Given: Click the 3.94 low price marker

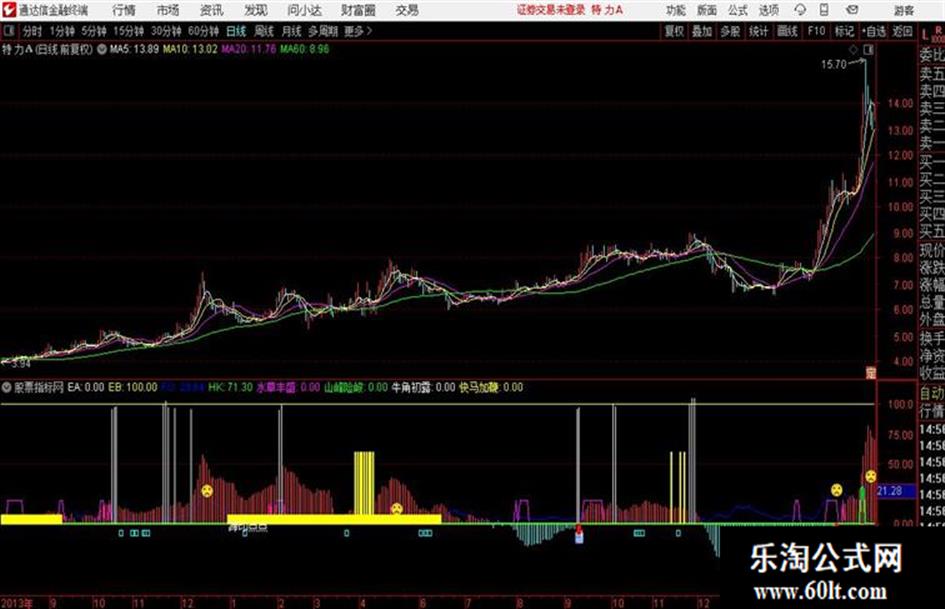Looking at the screenshot, I should 20,364.
